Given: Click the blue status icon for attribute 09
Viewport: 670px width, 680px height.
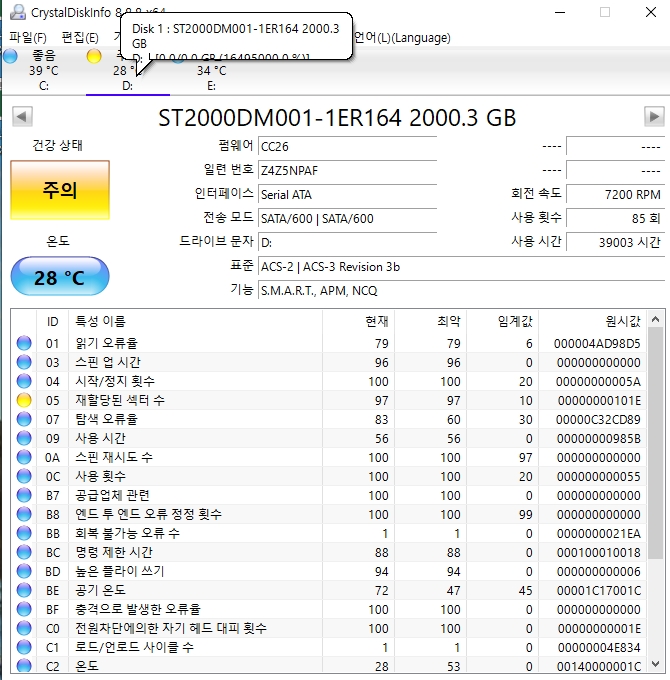Looking at the screenshot, I should 24,438.
